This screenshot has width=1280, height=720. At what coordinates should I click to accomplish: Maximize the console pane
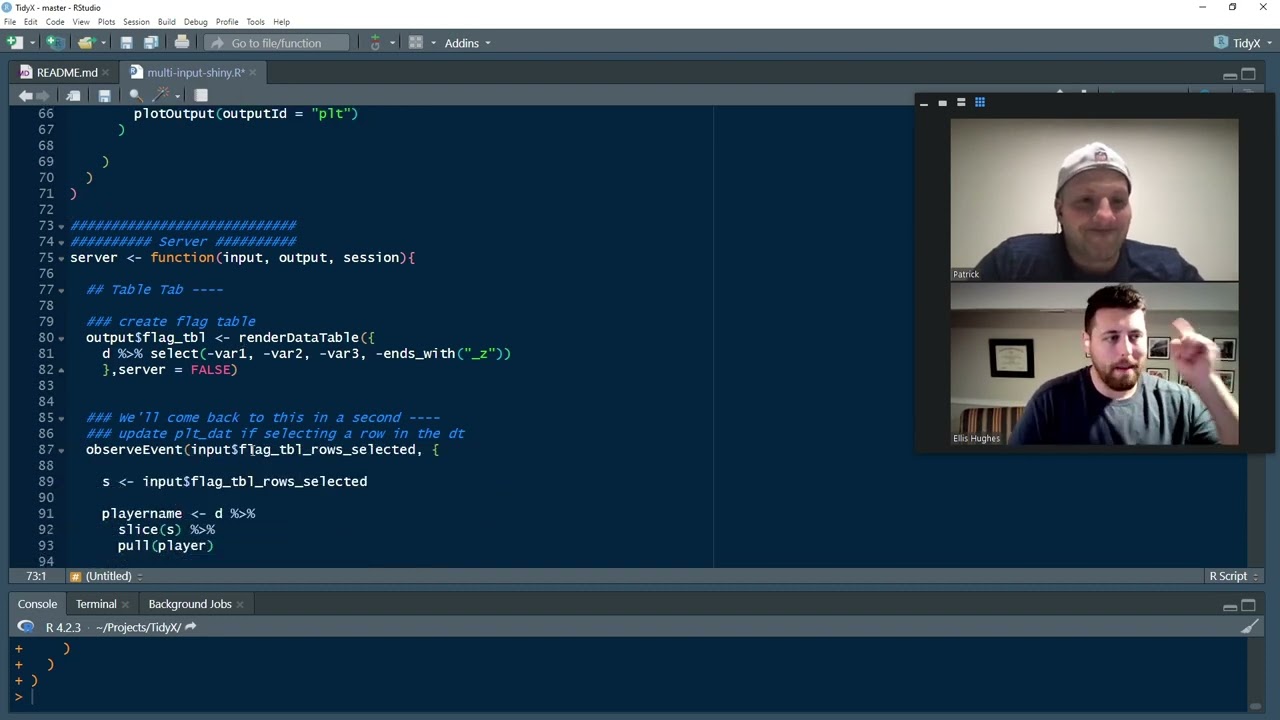point(1248,606)
